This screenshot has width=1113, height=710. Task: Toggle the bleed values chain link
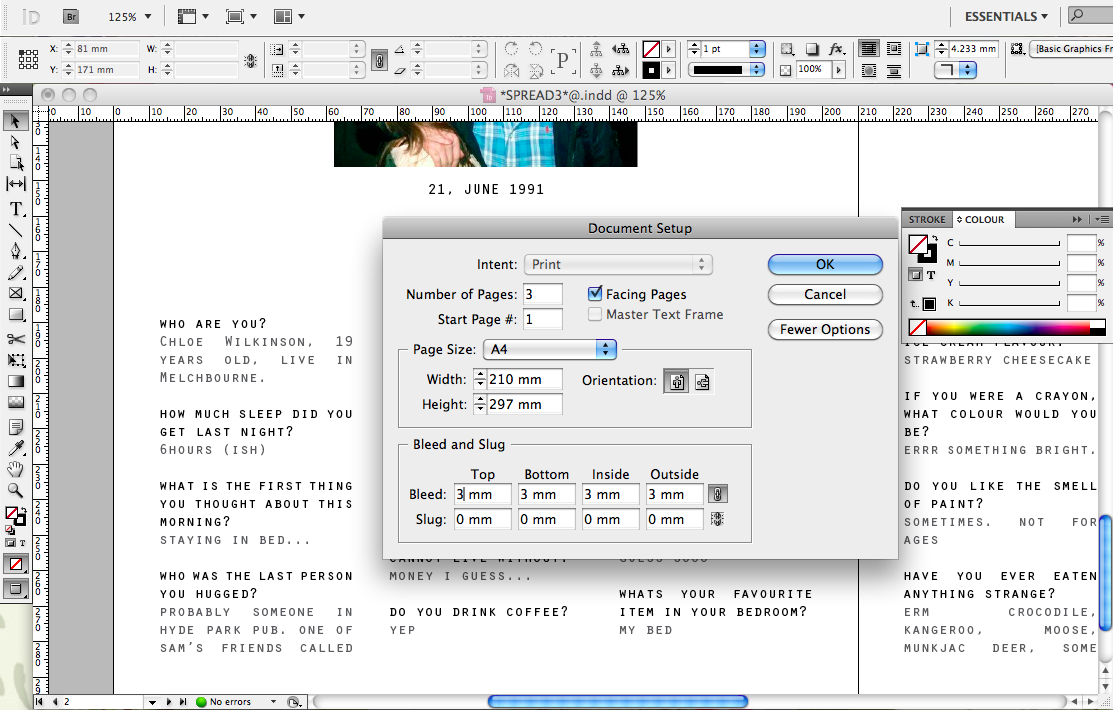click(719, 493)
